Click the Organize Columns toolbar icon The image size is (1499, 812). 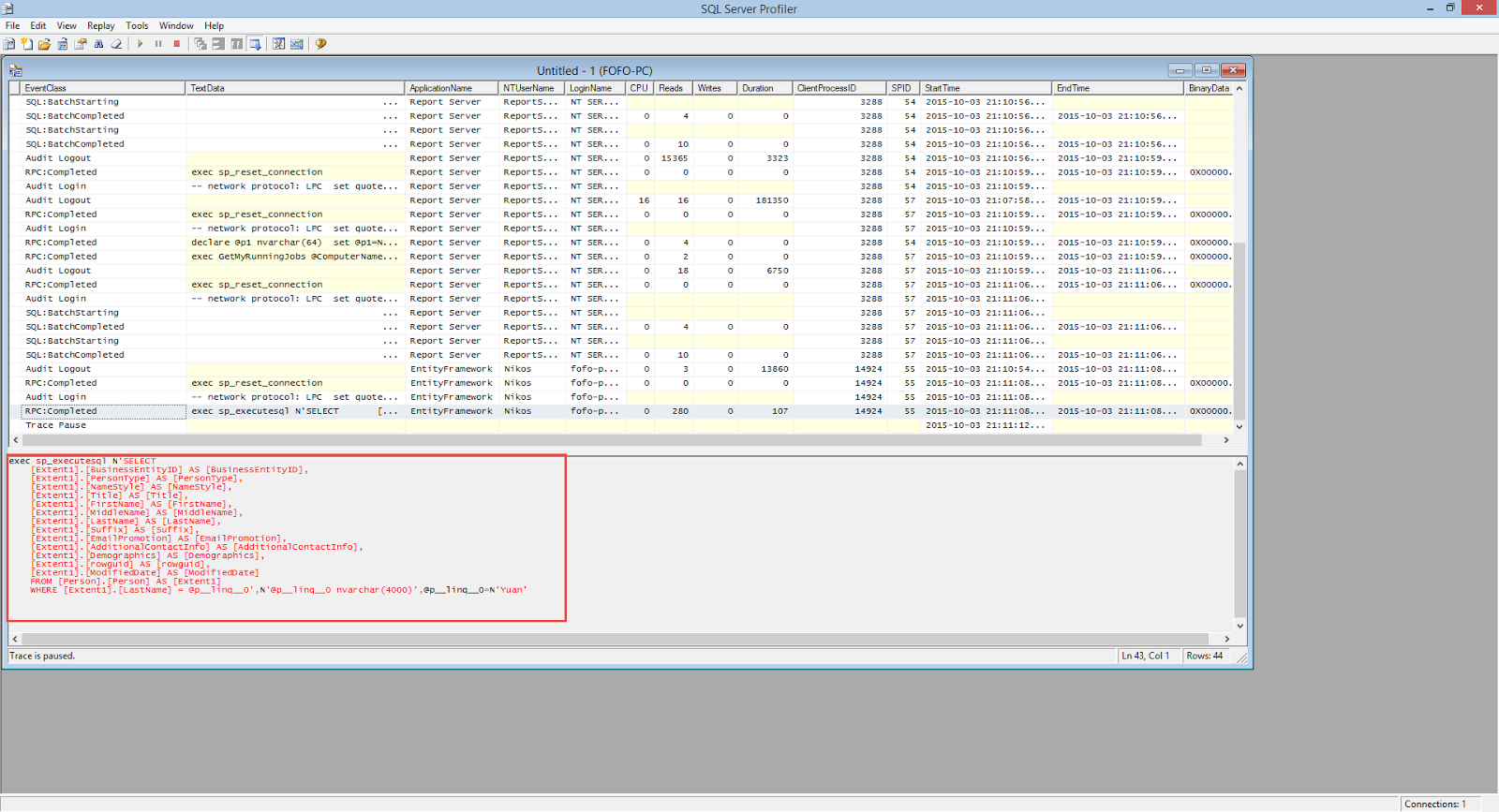point(200,44)
